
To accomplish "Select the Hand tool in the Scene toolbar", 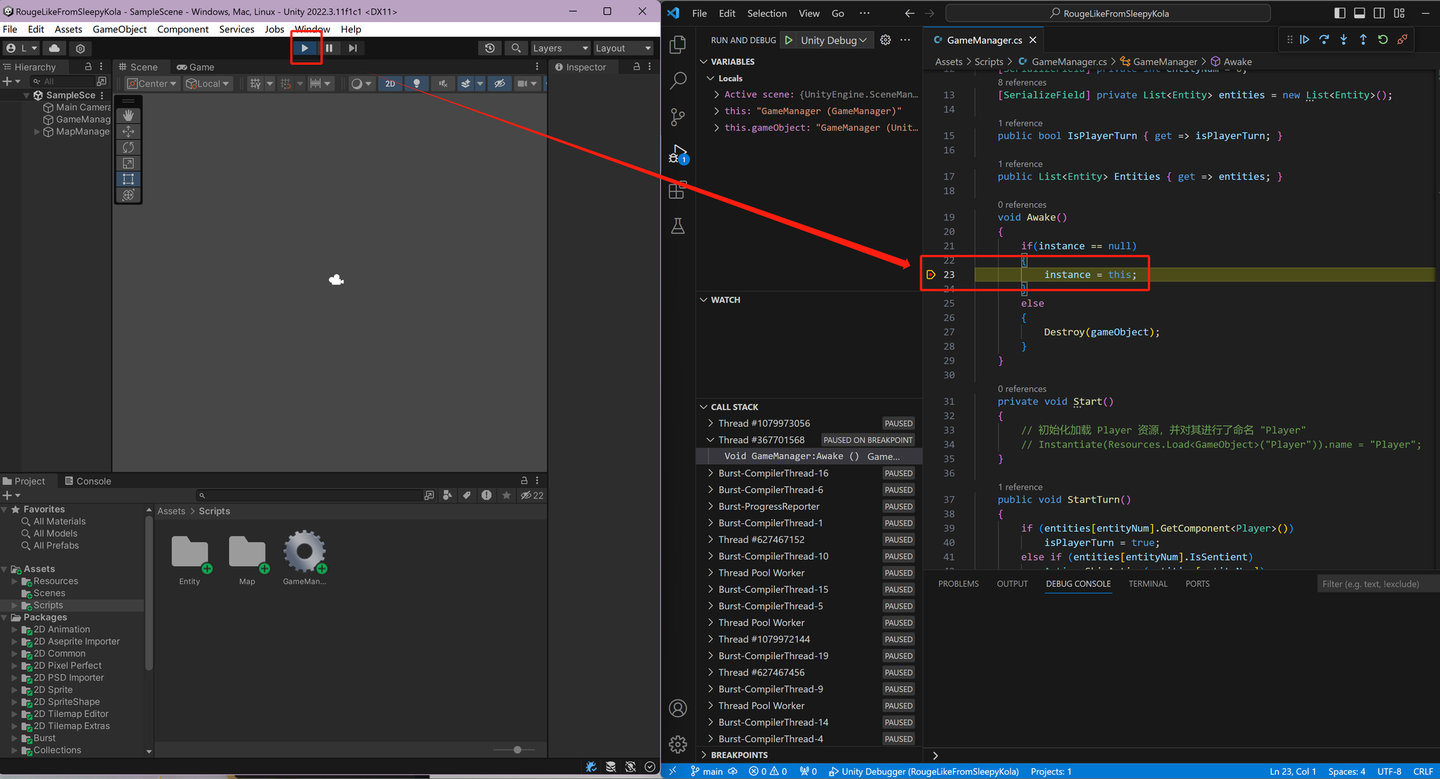I will tap(128, 115).
